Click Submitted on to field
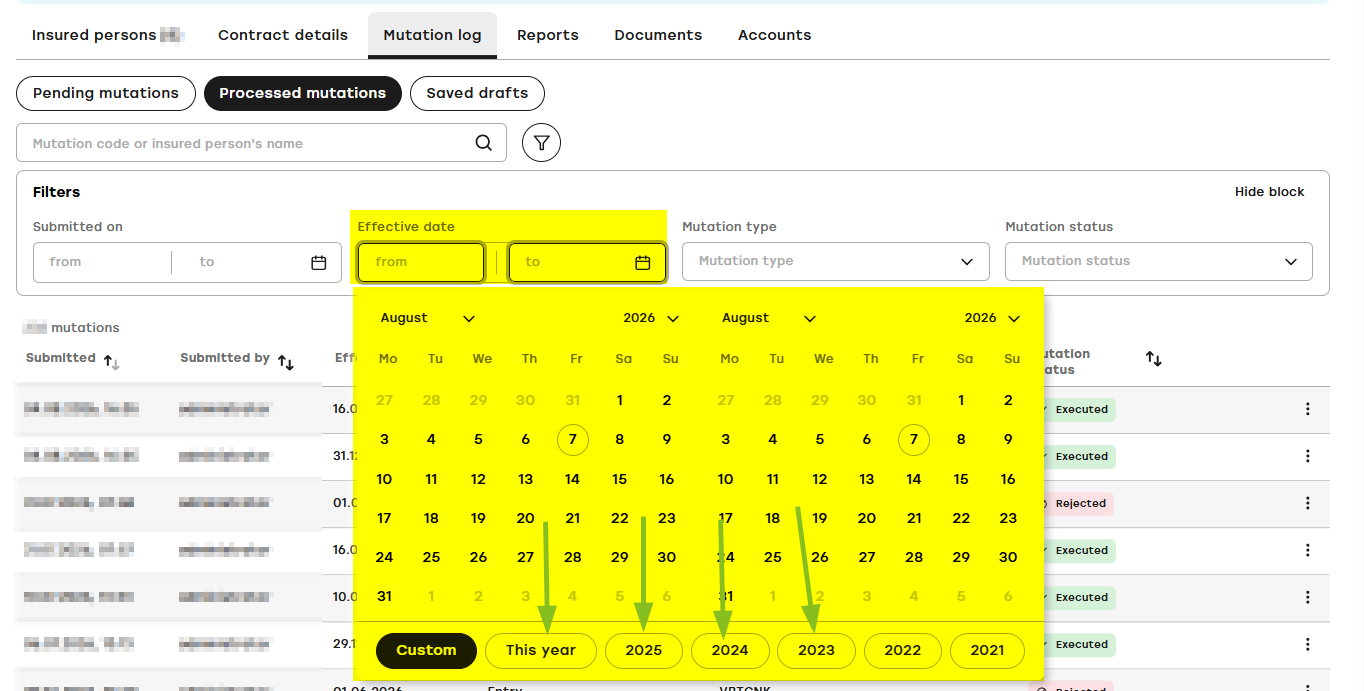1364x691 pixels. pyautogui.click(x=240, y=262)
